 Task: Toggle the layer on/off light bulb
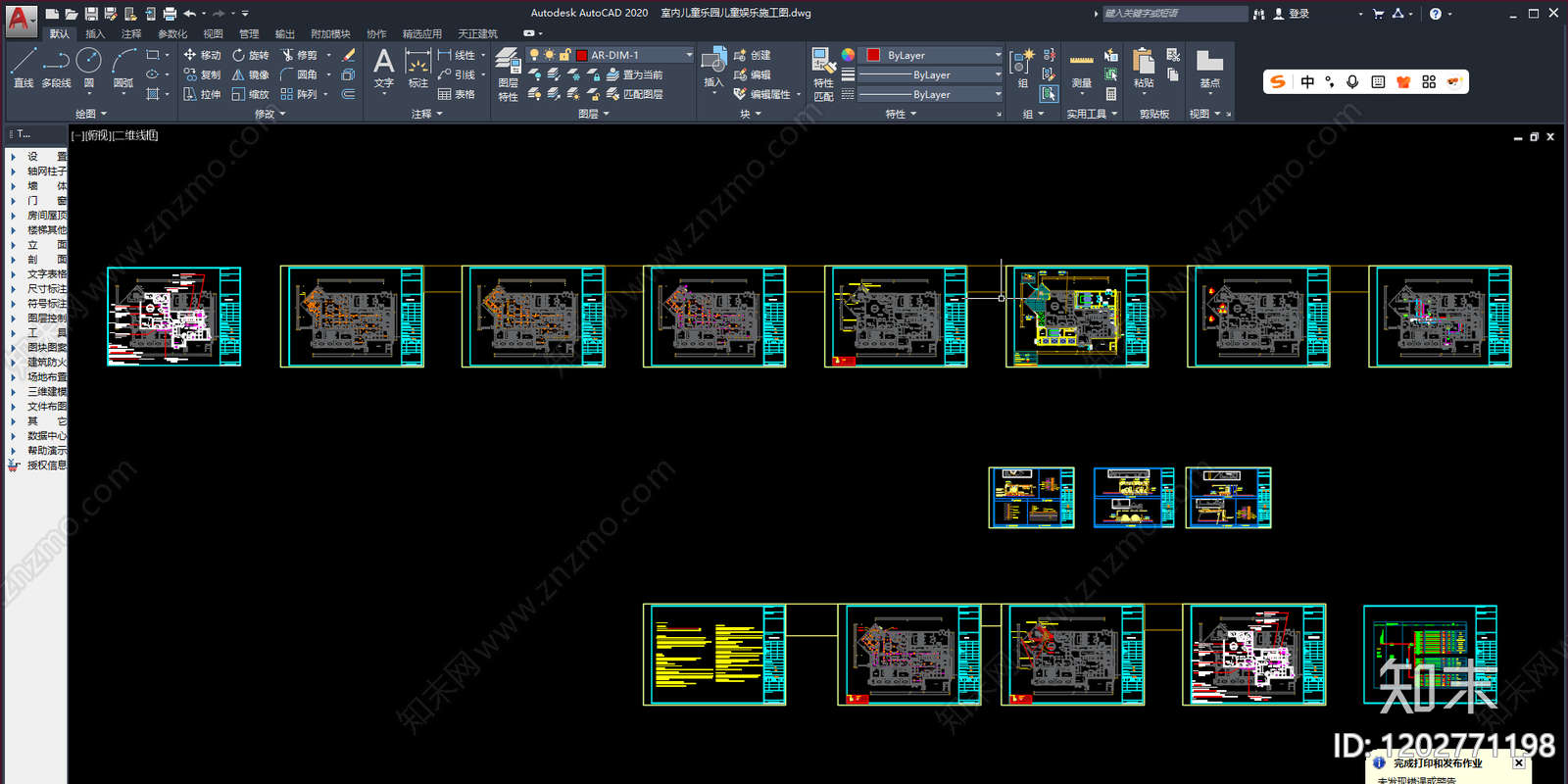pos(534,55)
